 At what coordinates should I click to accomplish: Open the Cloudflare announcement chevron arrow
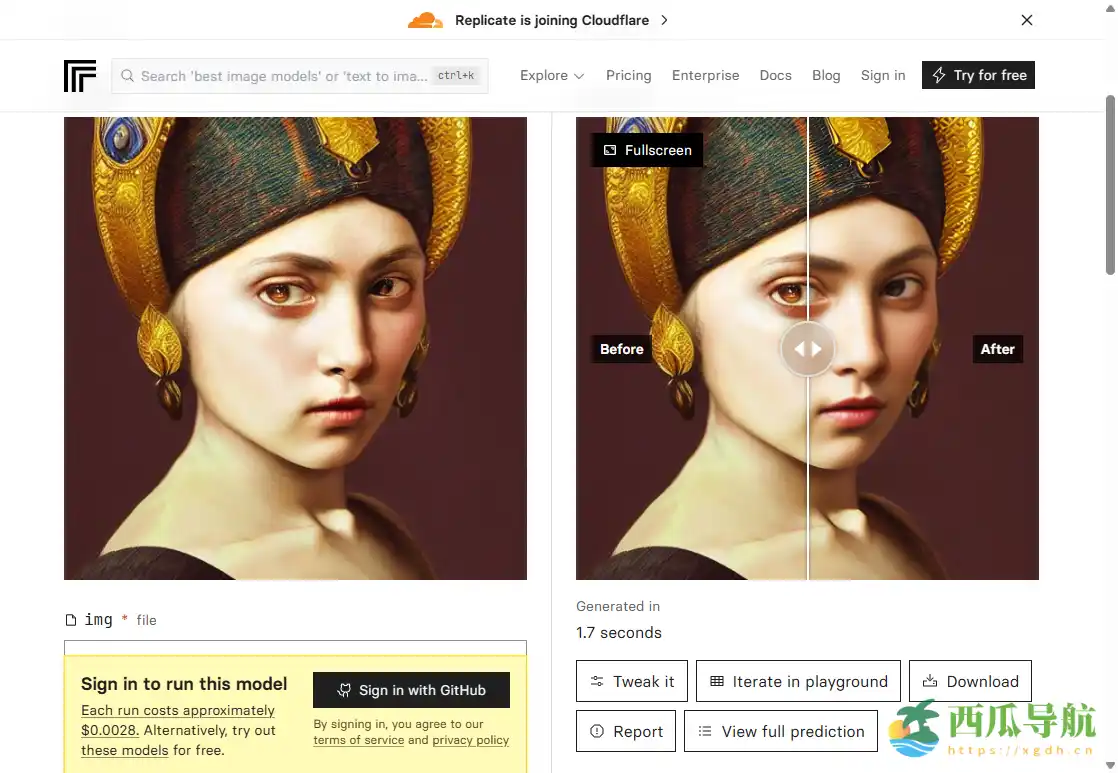[665, 20]
